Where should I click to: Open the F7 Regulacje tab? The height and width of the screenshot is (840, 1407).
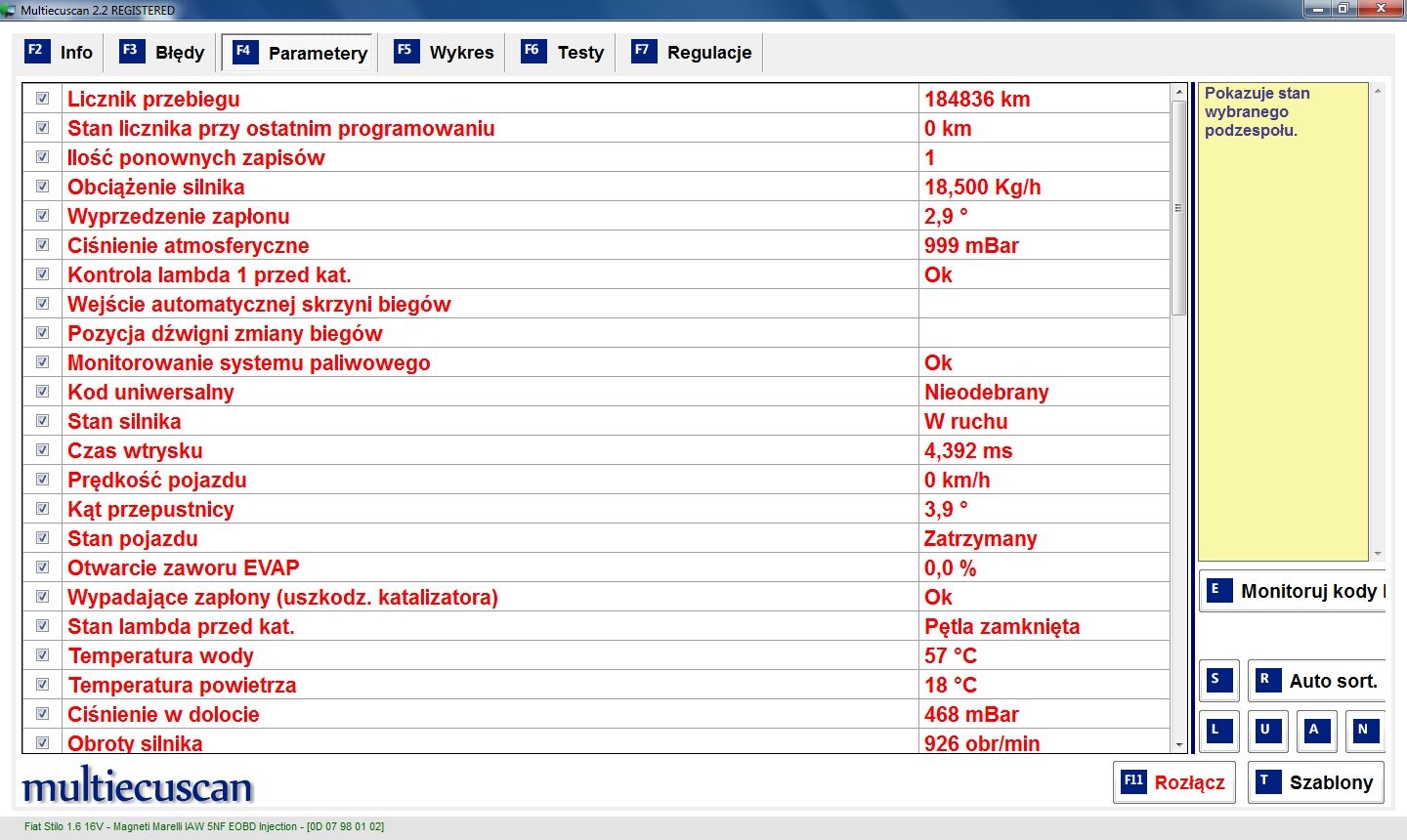[693, 53]
